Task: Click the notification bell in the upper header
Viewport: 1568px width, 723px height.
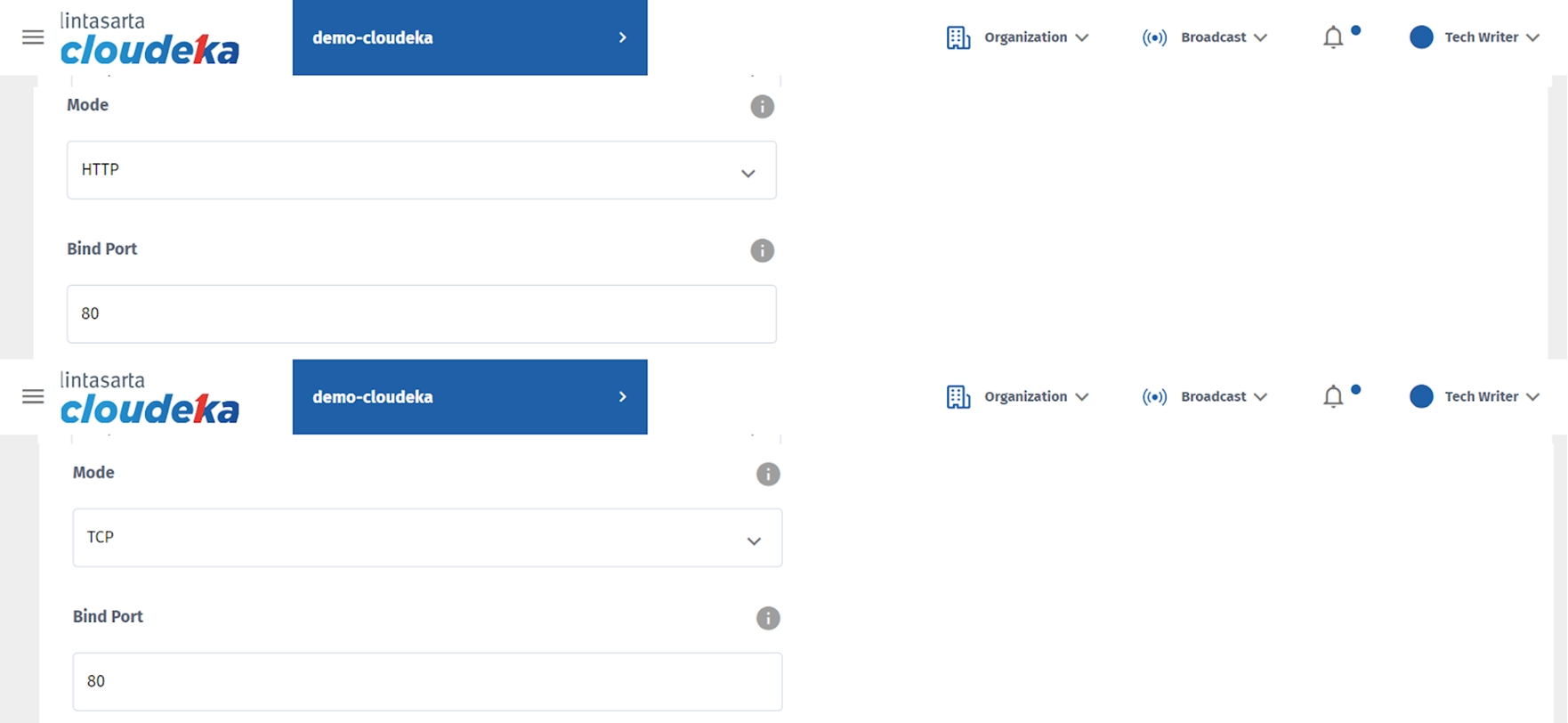Action: pyautogui.click(x=1333, y=37)
